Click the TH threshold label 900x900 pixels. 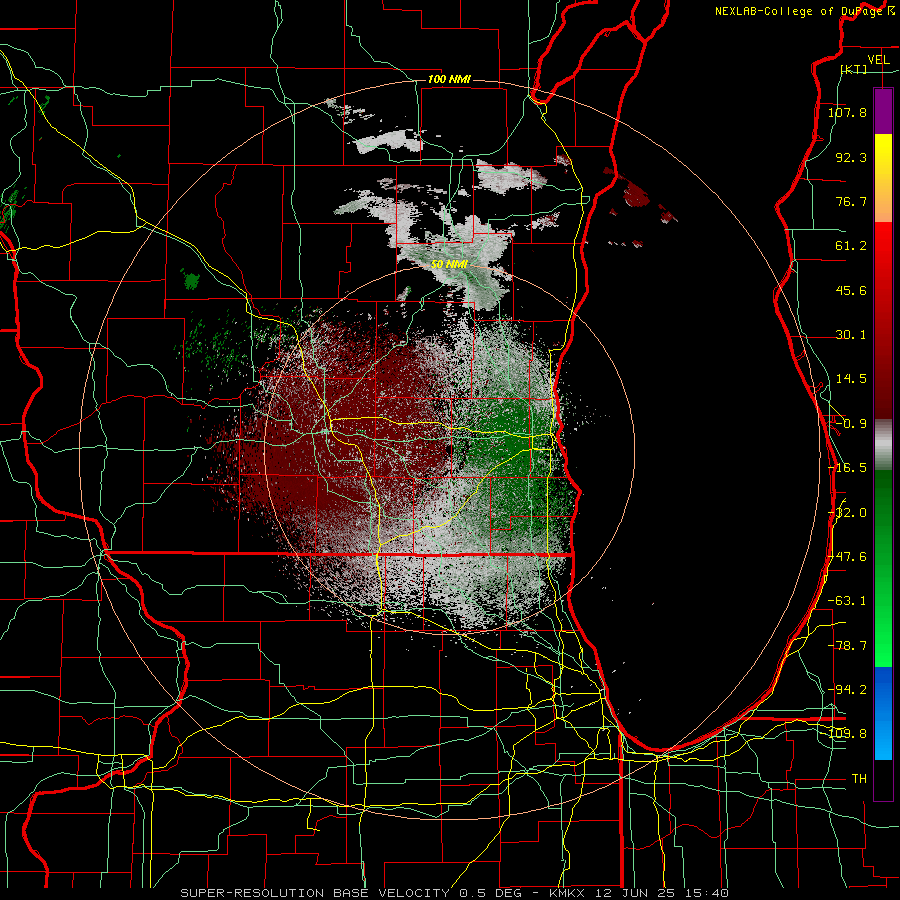859,779
